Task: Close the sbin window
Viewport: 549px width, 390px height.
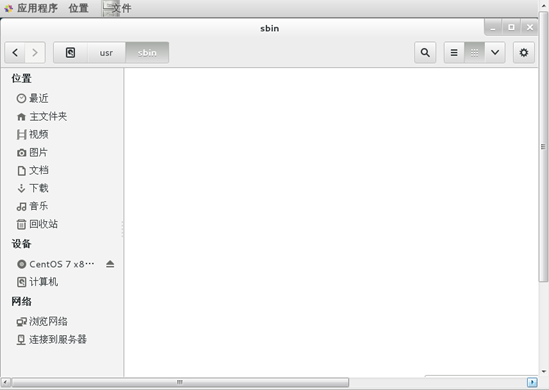Action: 530,27
